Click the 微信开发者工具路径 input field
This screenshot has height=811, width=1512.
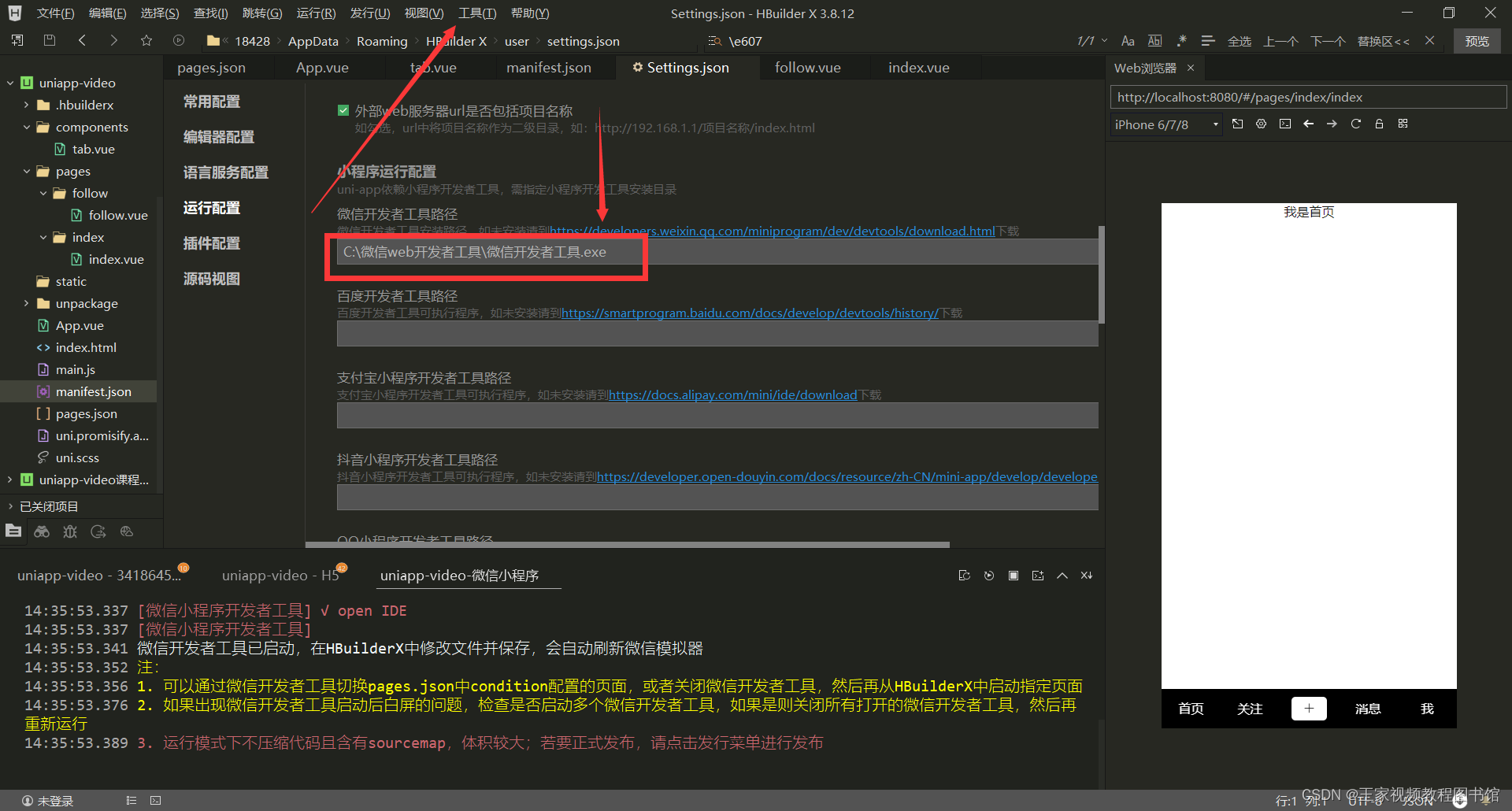(717, 252)
